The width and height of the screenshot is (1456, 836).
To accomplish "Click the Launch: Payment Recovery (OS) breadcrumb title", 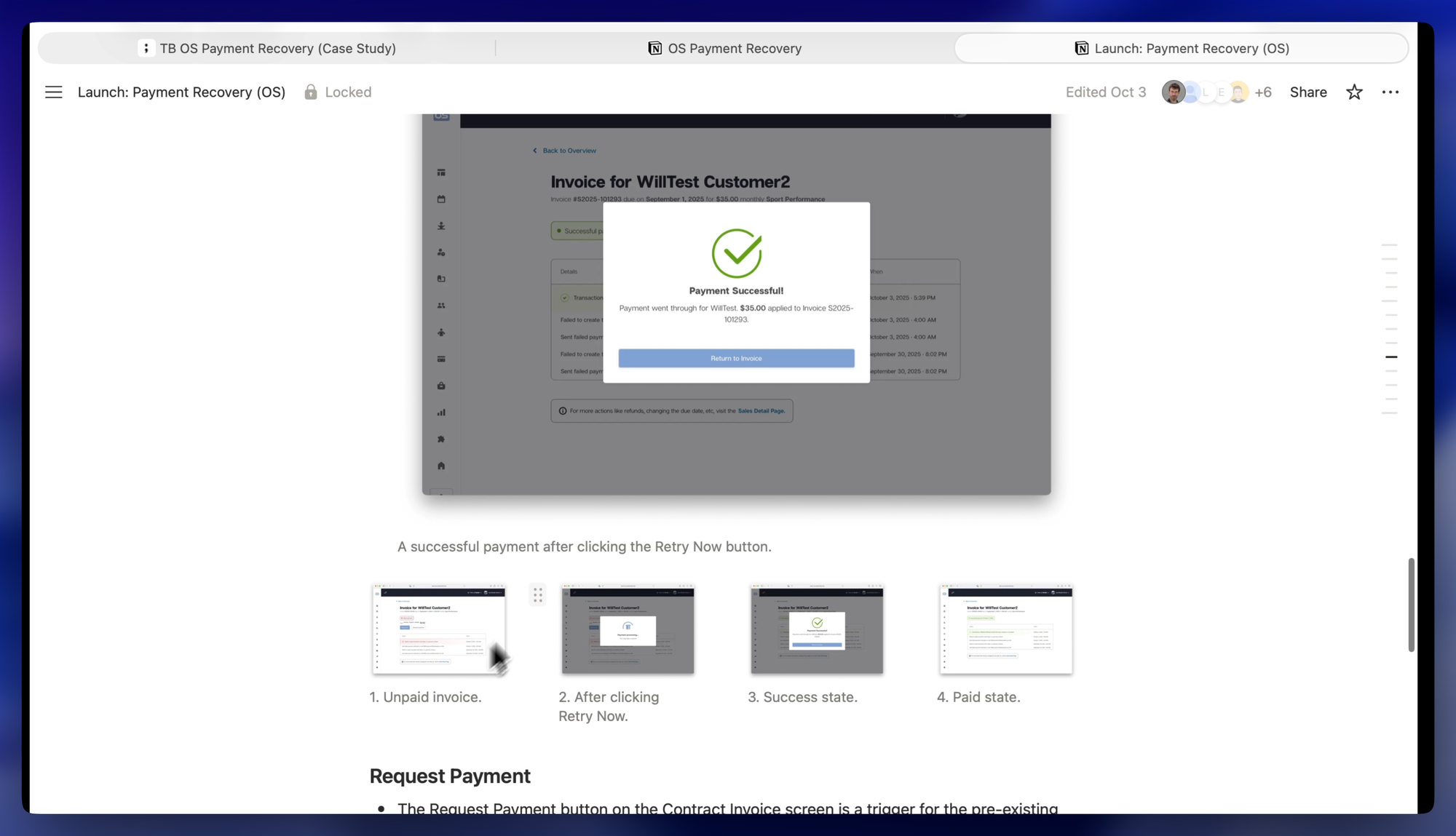I will point(181,92).
